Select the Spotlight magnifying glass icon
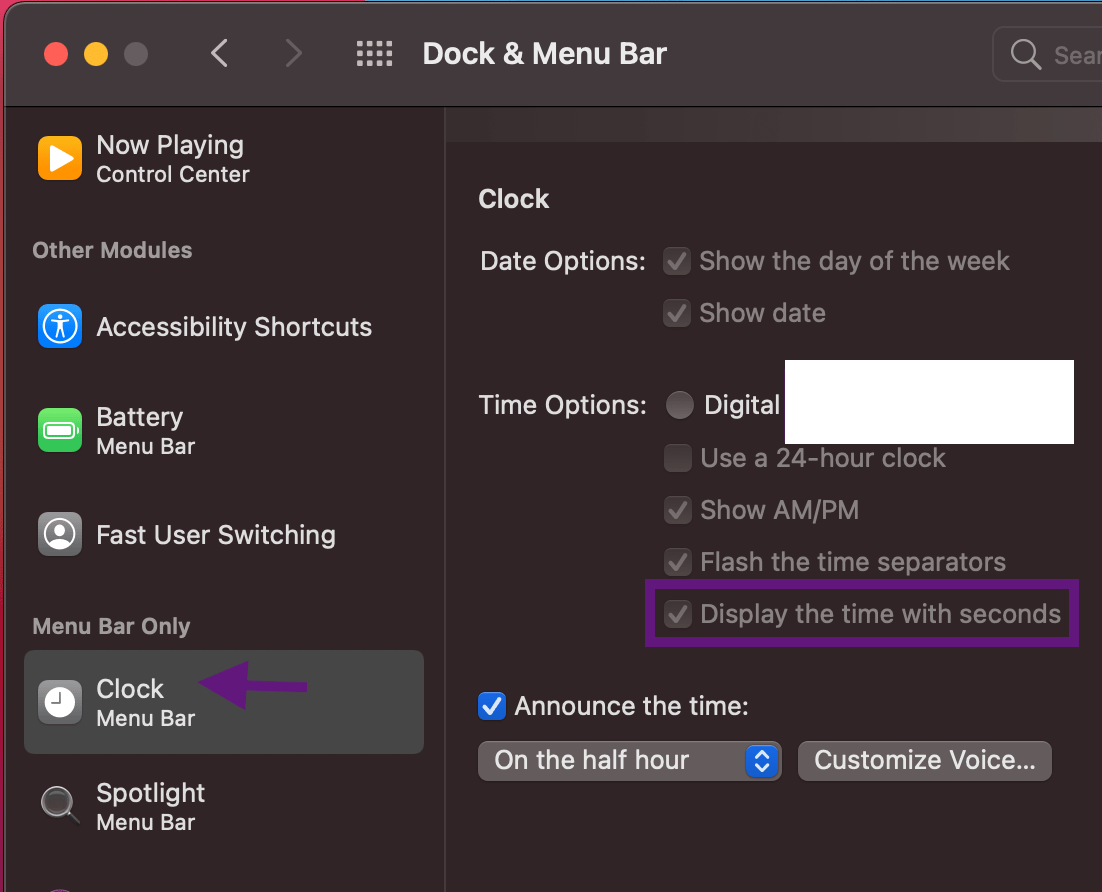 (59, 805)
